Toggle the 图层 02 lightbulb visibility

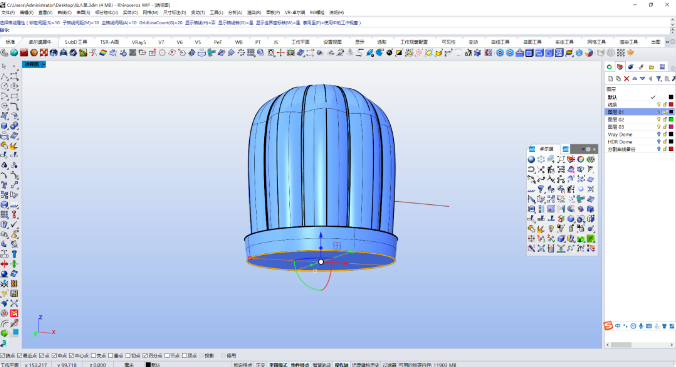(x=658, y=119)
